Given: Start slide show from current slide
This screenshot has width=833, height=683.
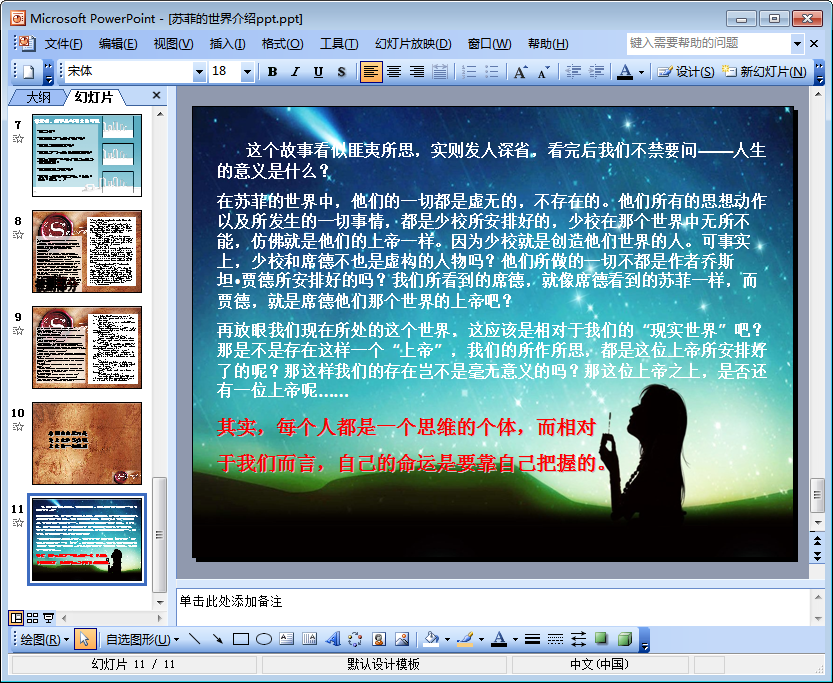Looking at the screenshot, I should (x=48, y=618).
